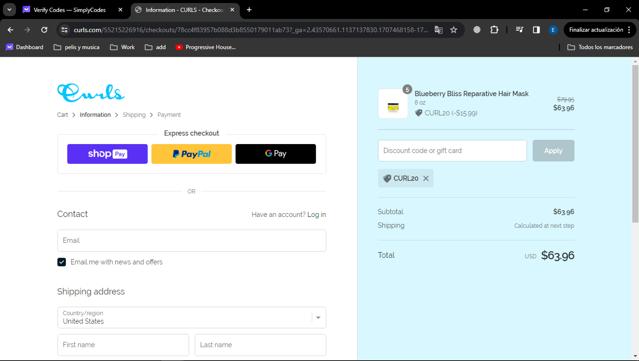
Task: Open Todos los marcadores folder
Action: tap(600, 47)
